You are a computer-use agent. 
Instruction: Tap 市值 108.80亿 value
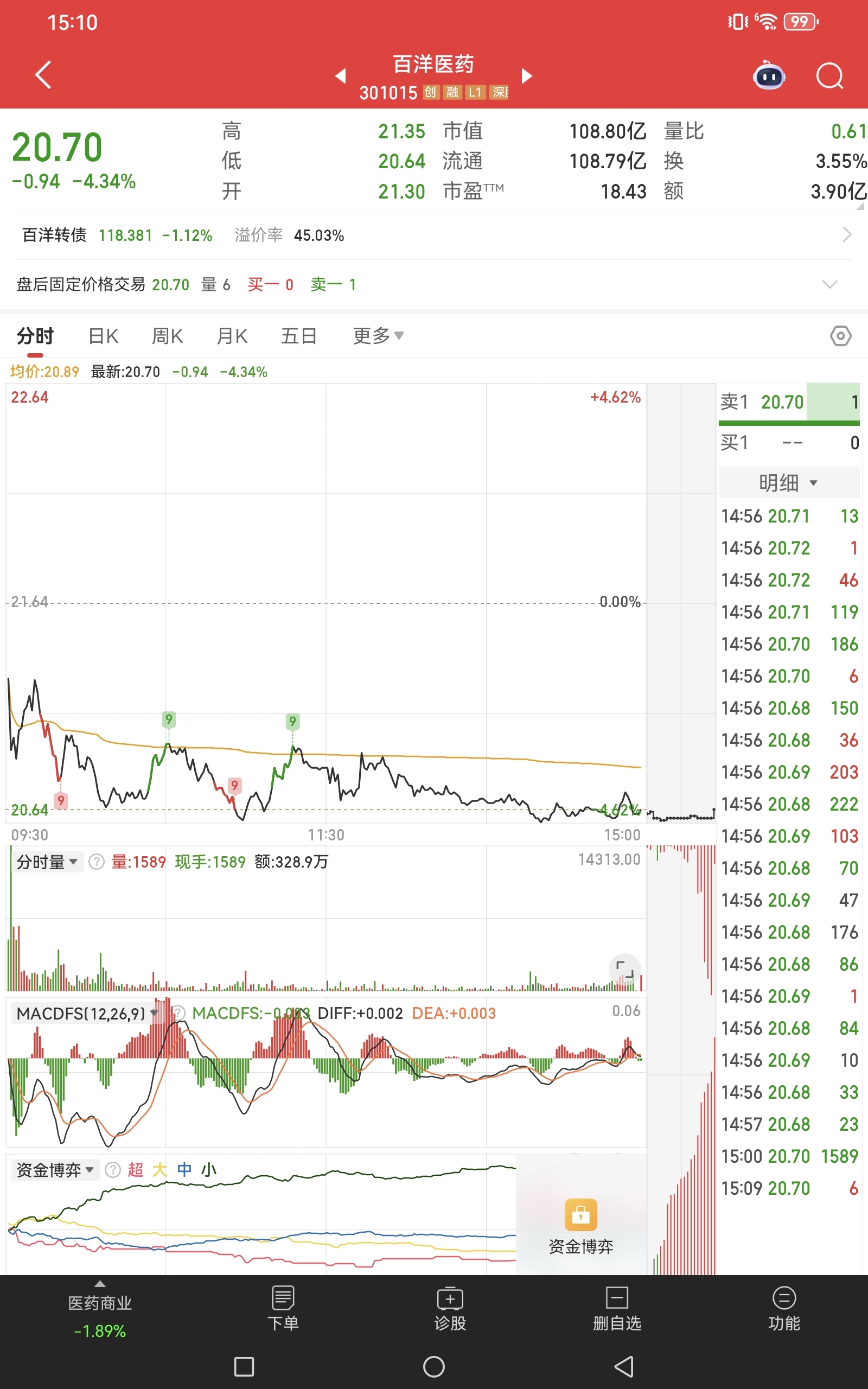click(x=608, y=131)
